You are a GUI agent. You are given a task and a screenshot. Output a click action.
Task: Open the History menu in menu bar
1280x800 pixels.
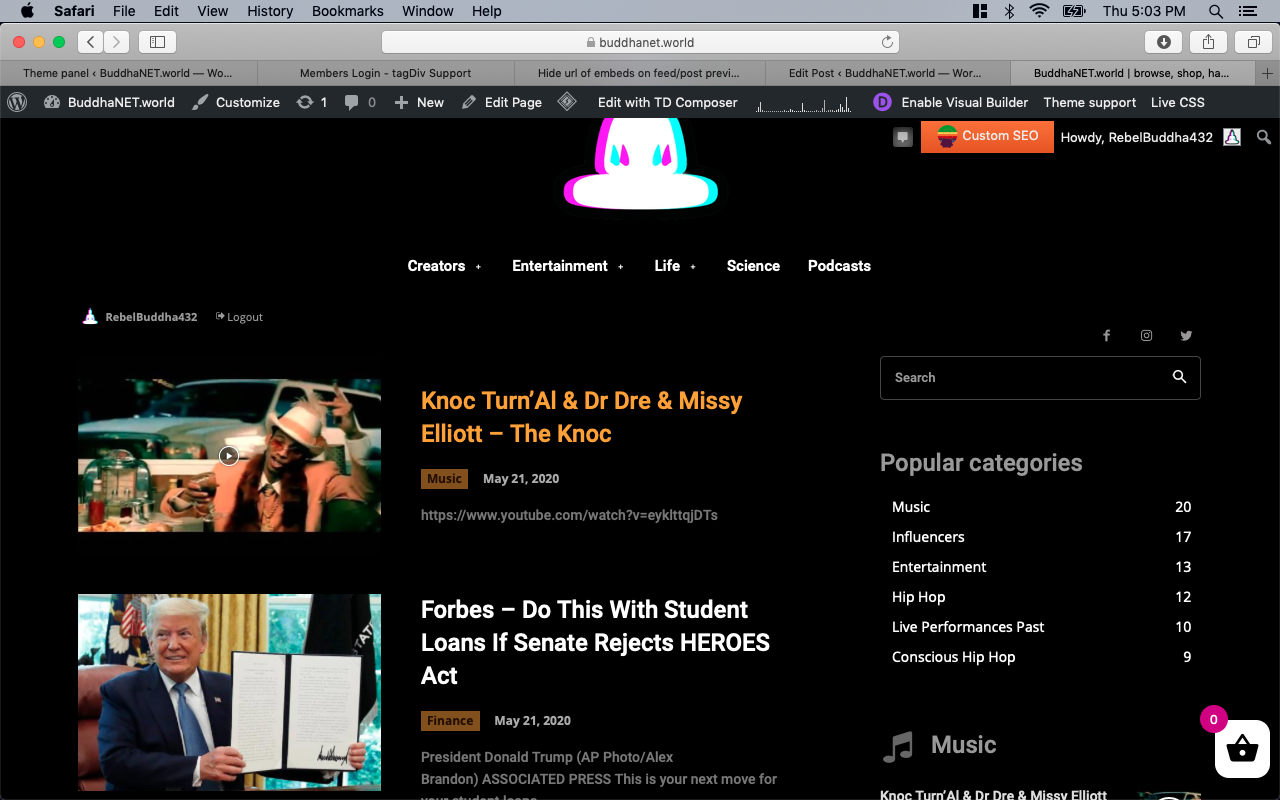pyautogui.click(x=269, y=11)
